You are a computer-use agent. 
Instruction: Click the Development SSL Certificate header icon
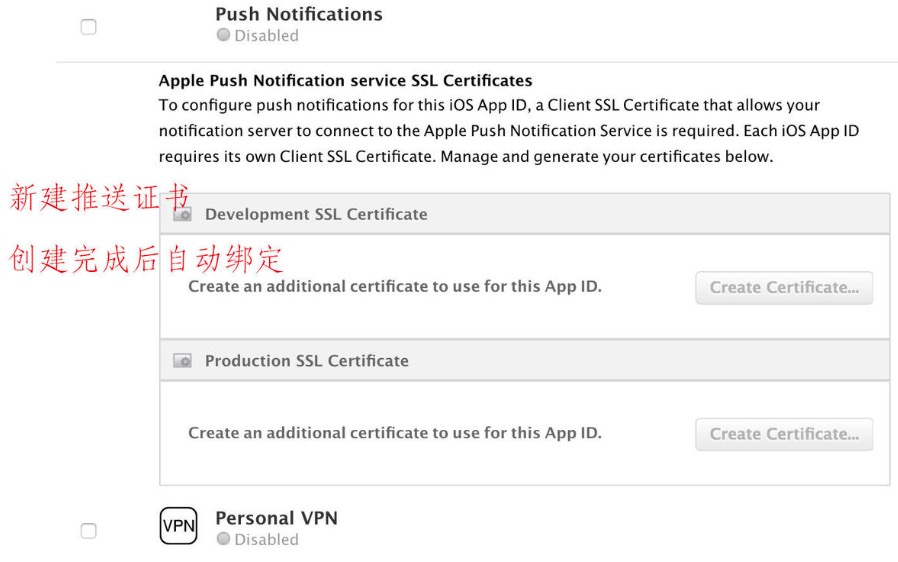tap(182, 214)
